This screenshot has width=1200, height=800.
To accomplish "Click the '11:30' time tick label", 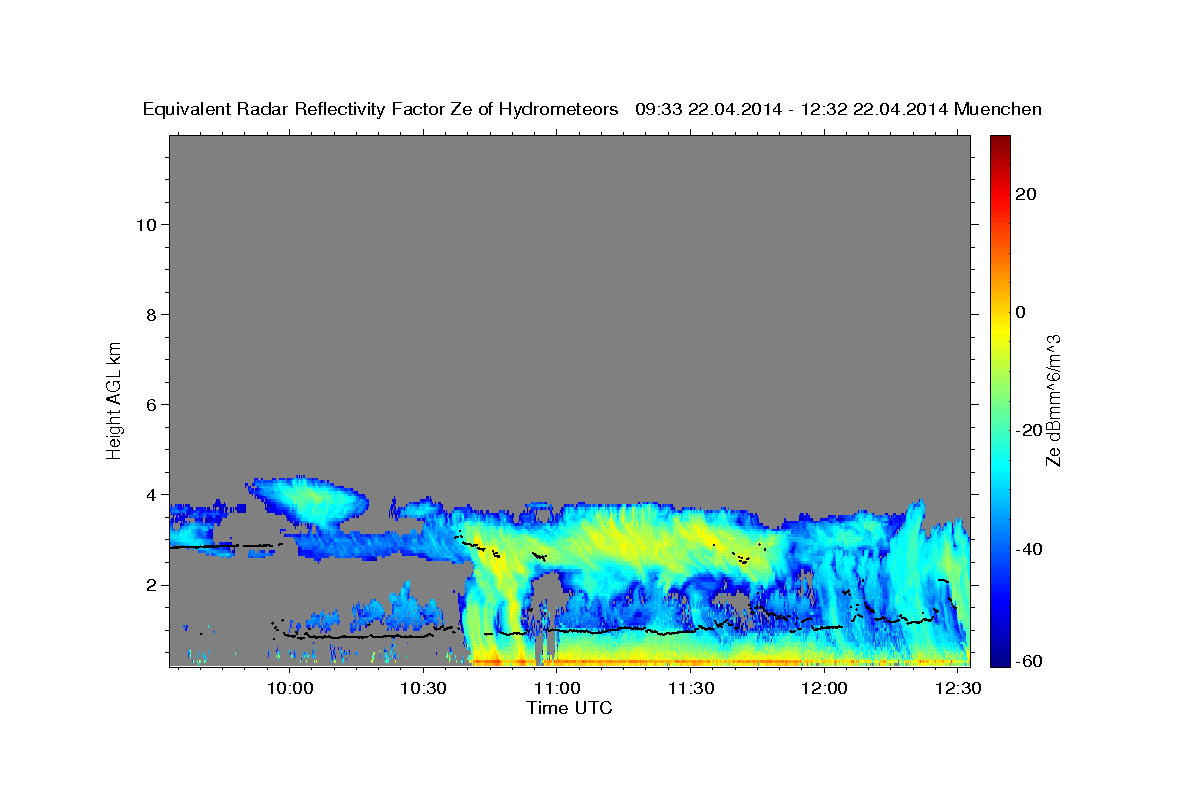I will coord(690,688).
